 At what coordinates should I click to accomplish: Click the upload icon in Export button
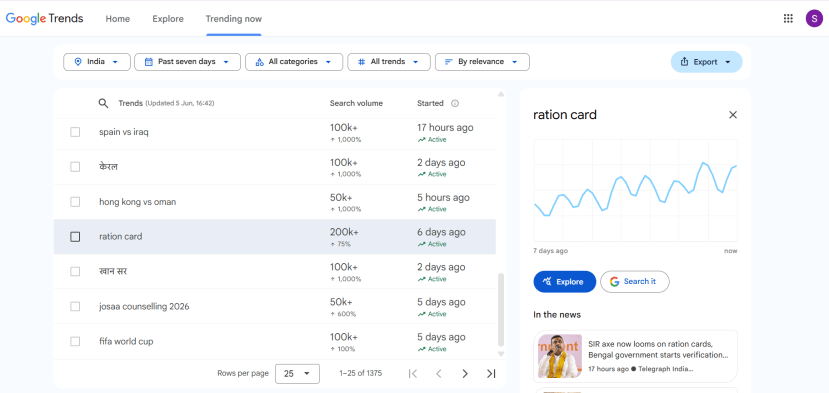pyautogui.click(x=684, y=62)
